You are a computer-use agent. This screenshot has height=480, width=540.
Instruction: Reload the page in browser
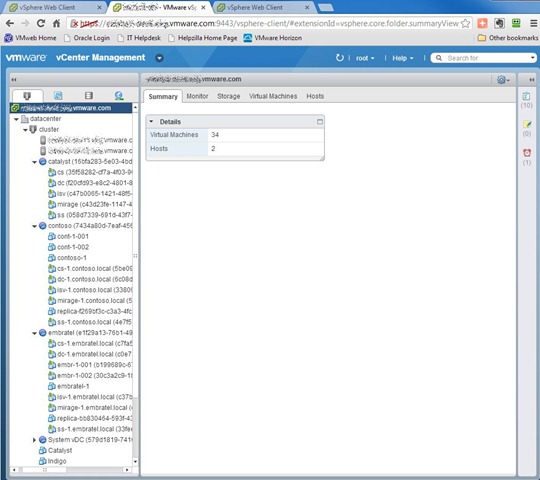click(41, 23)
